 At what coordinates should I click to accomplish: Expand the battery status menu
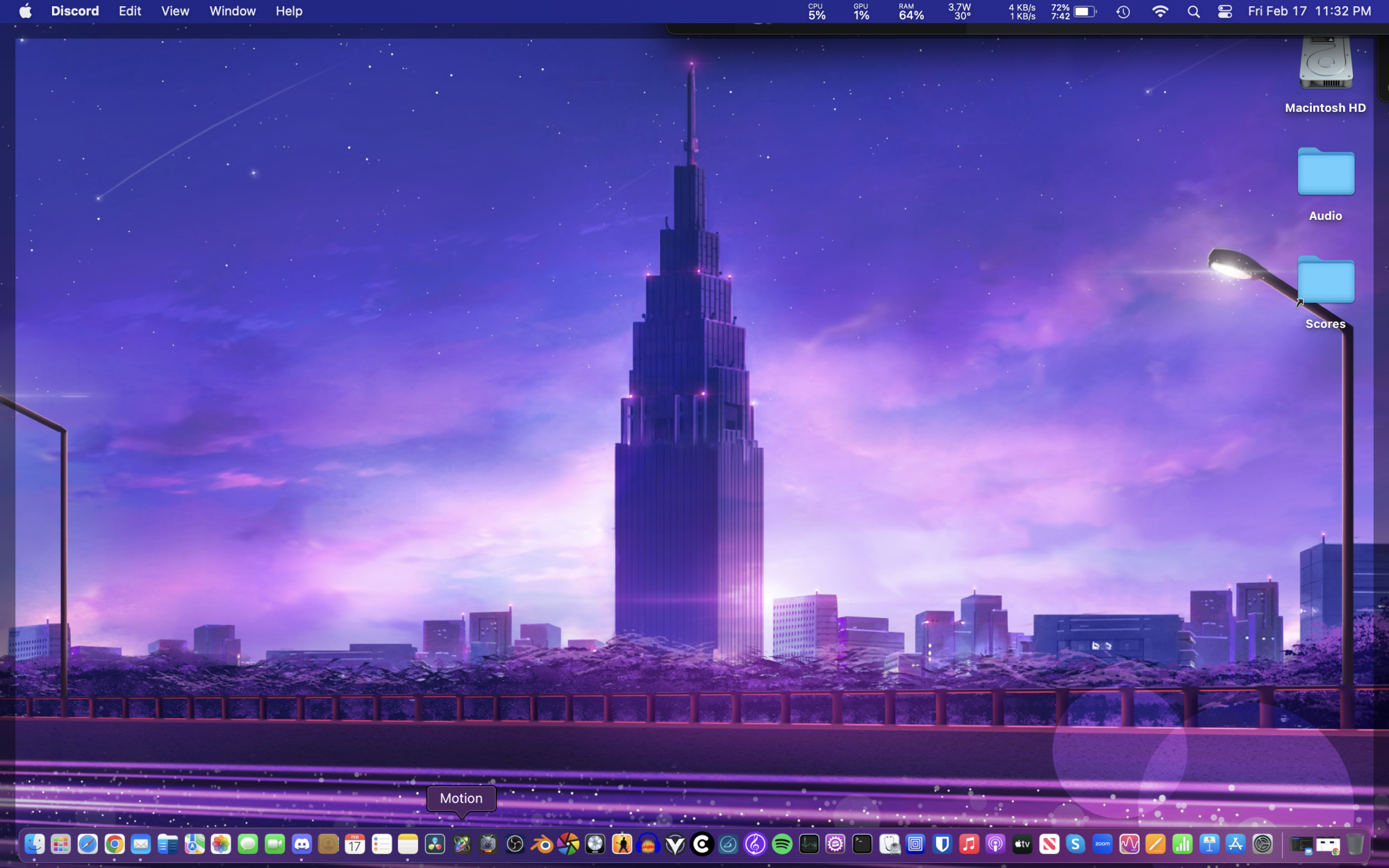(1084, 11)
